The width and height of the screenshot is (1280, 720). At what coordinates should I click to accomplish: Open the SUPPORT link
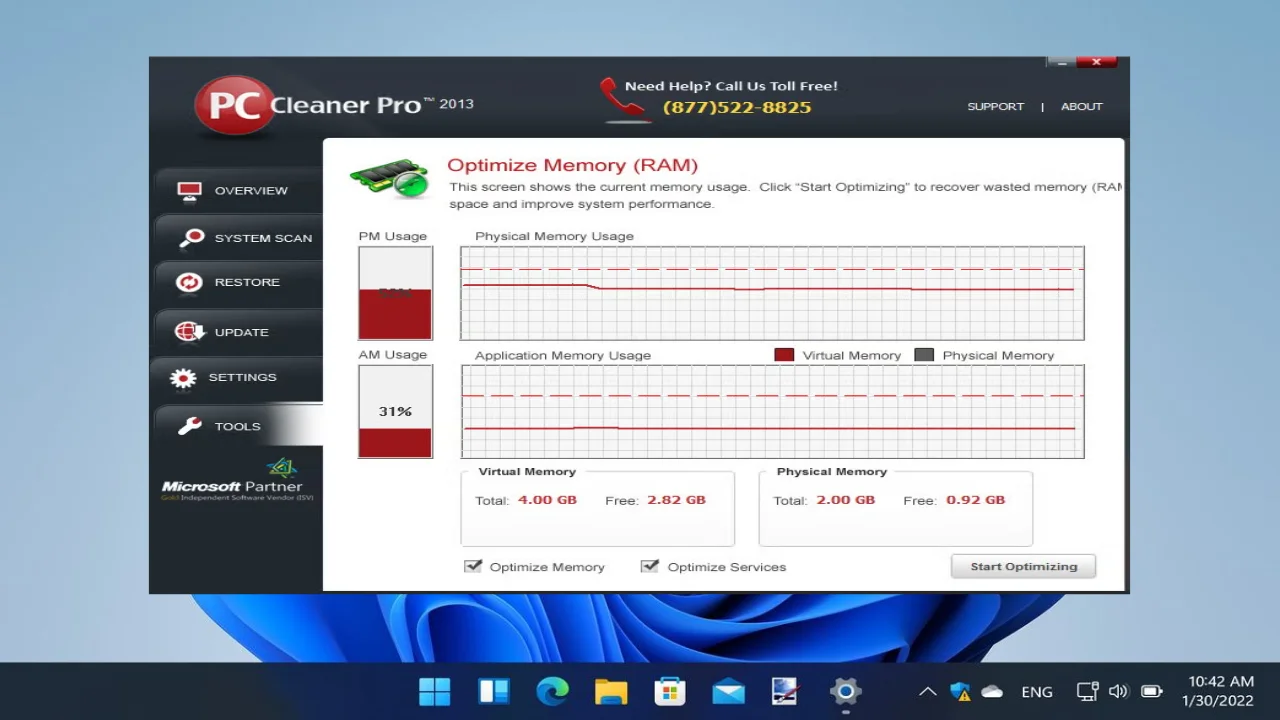click(x=995, y=107)
